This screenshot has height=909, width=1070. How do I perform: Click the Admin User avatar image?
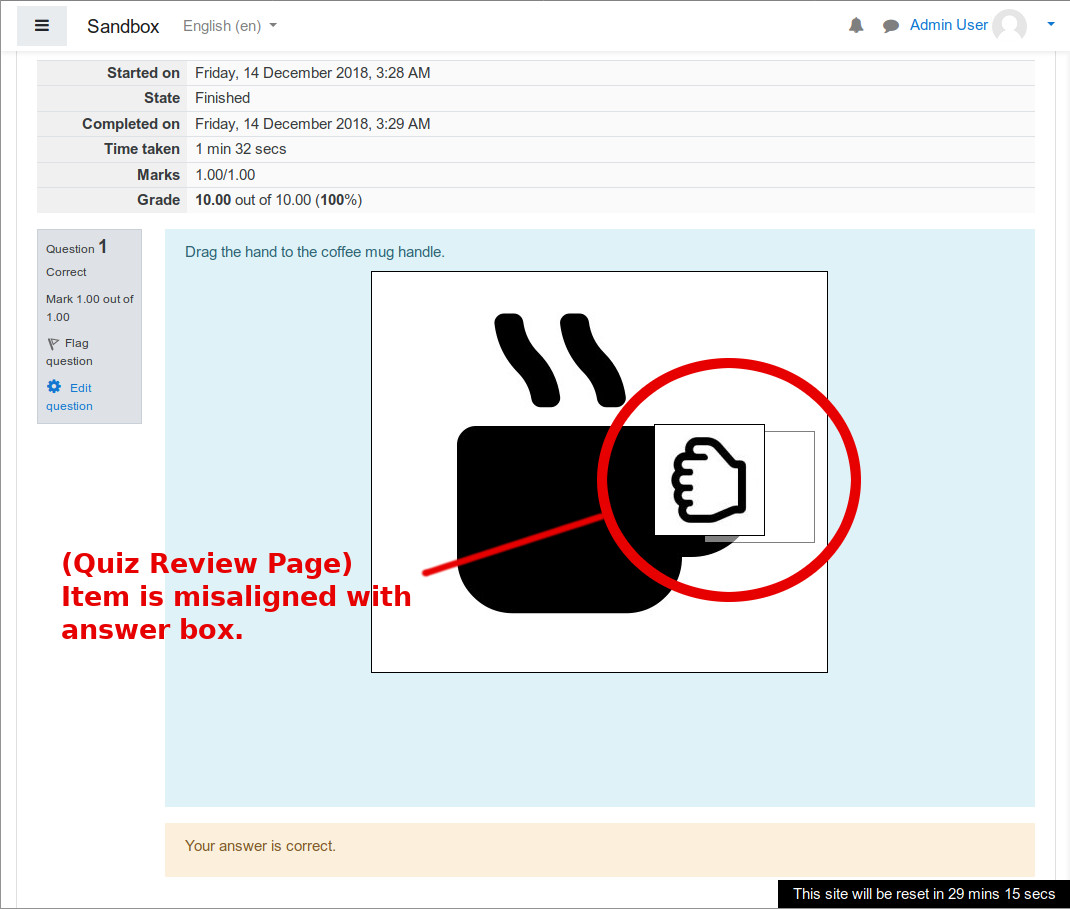(x=1009, y=26)
